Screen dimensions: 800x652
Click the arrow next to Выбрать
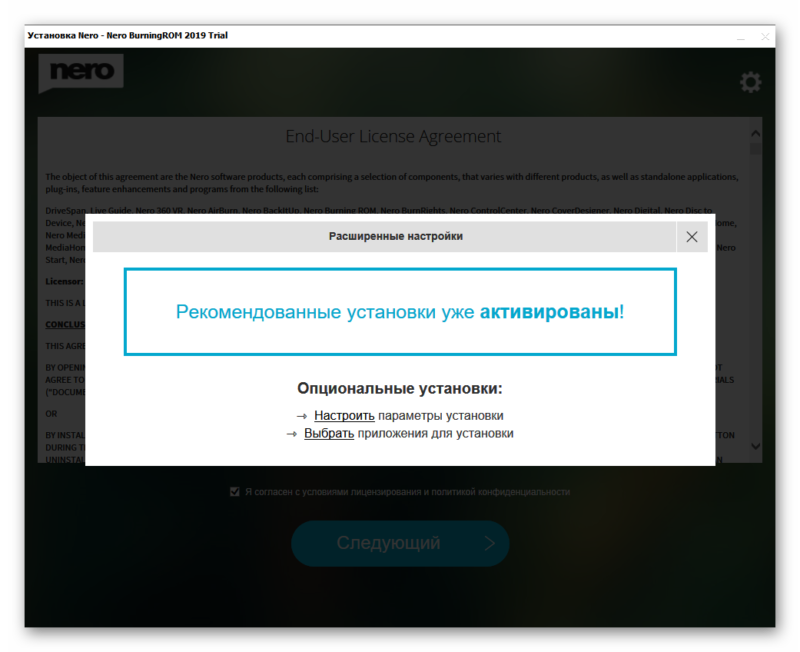point(291,434)
